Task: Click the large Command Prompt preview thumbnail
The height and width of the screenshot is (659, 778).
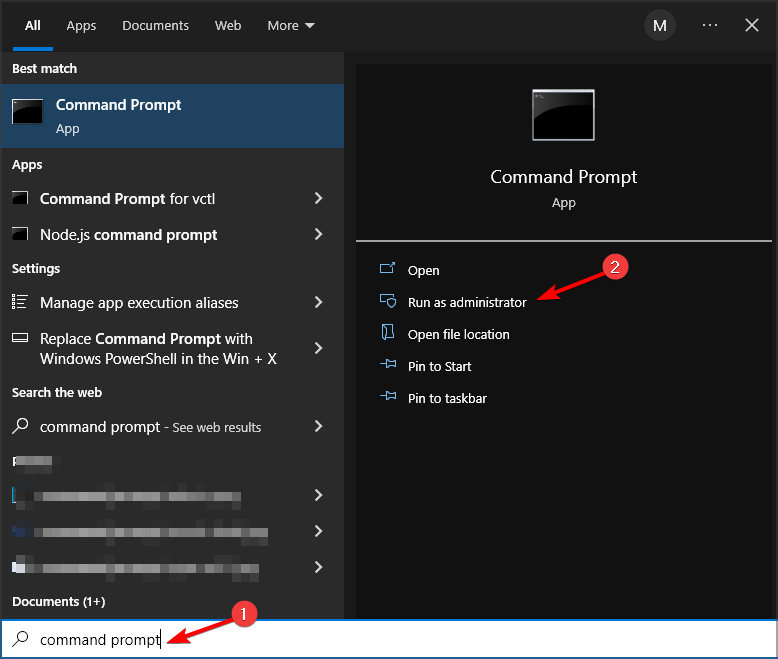Action: (563, 115)
